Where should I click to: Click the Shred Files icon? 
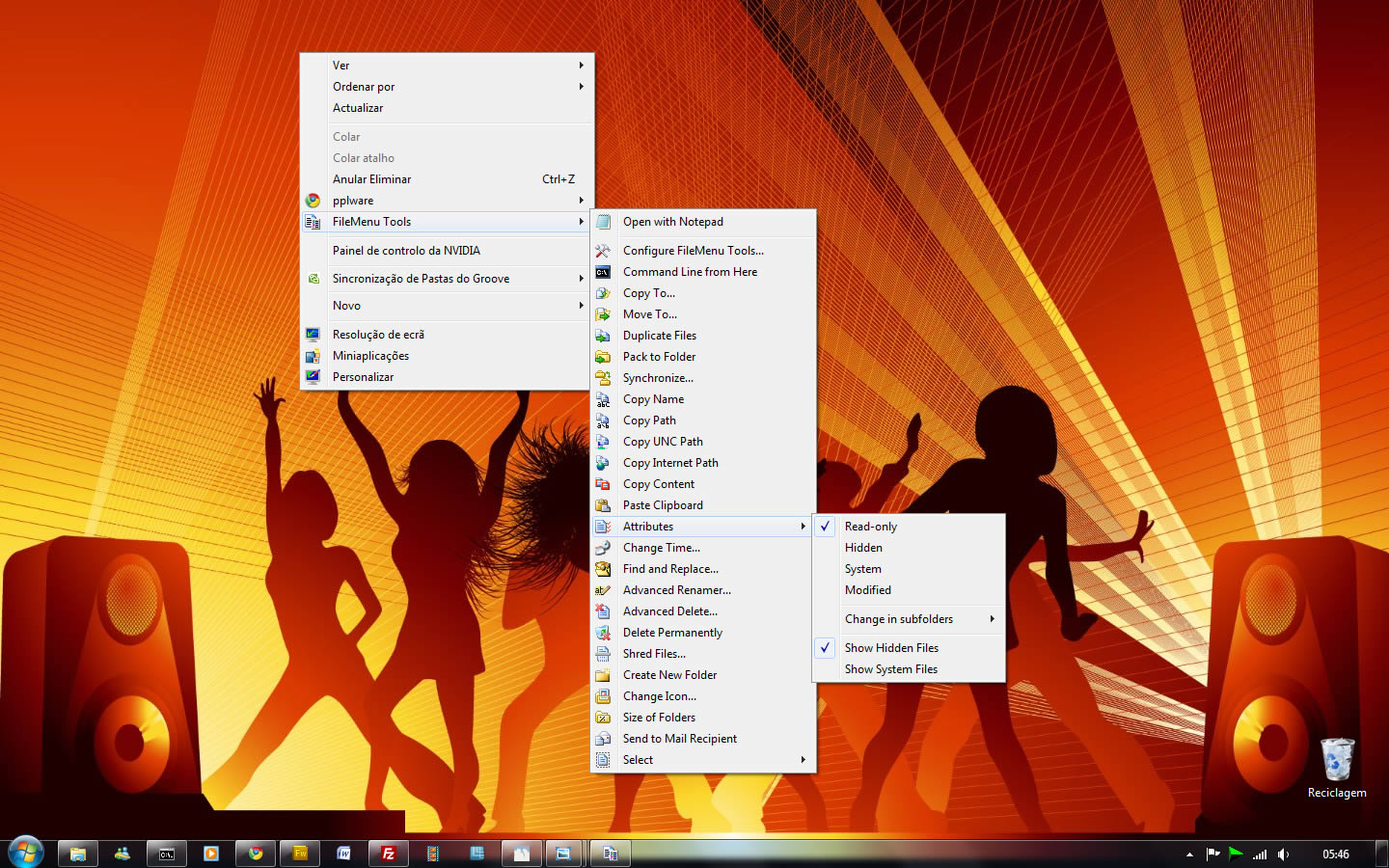pos(603,654)
